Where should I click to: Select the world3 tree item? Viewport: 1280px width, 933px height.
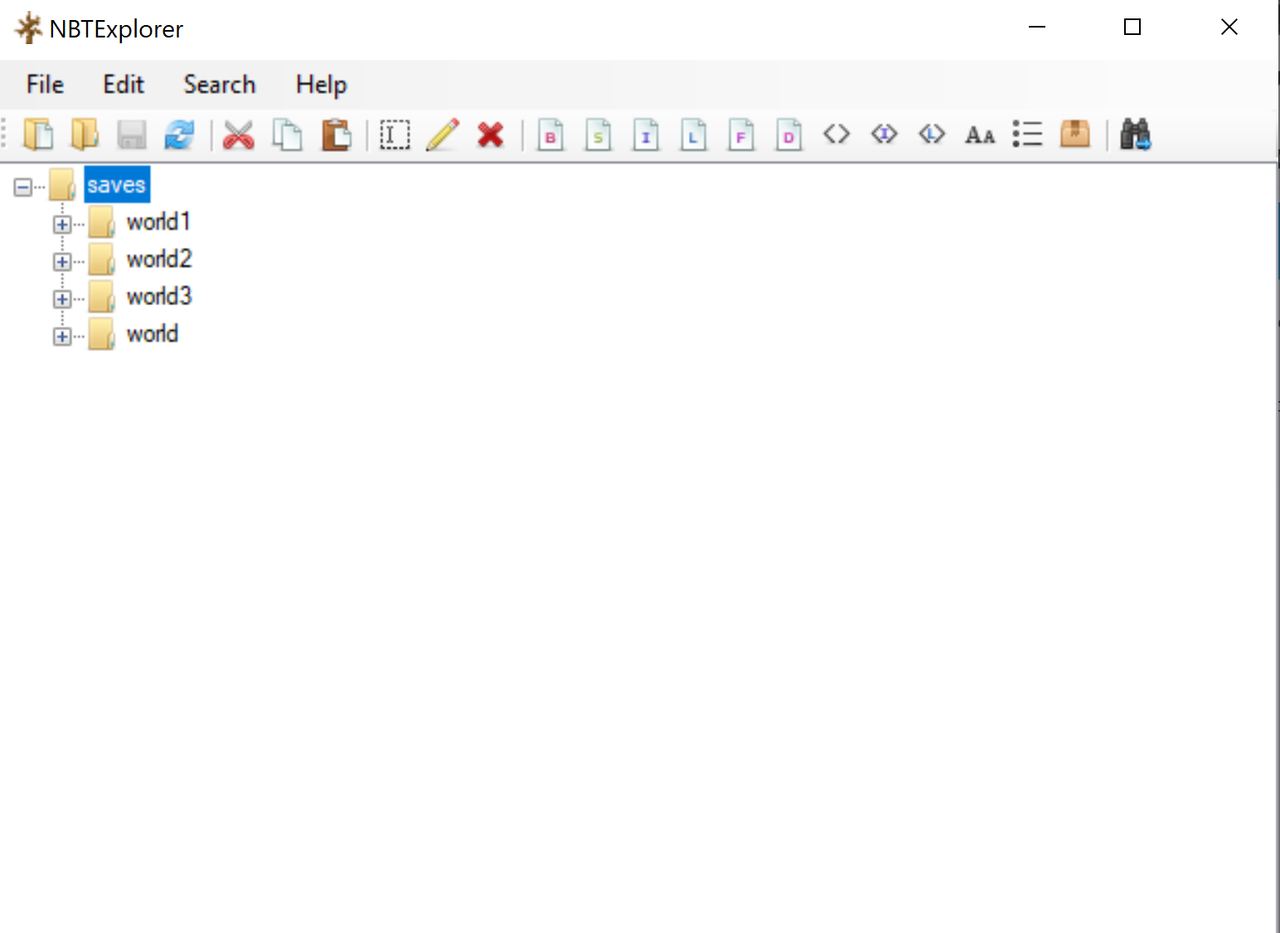(x=159, y=297)
